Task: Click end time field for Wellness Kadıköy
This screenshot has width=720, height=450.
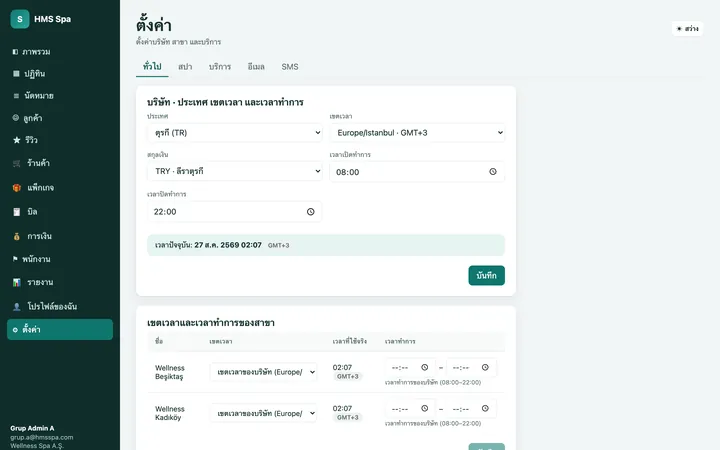Action: point(471,409)
